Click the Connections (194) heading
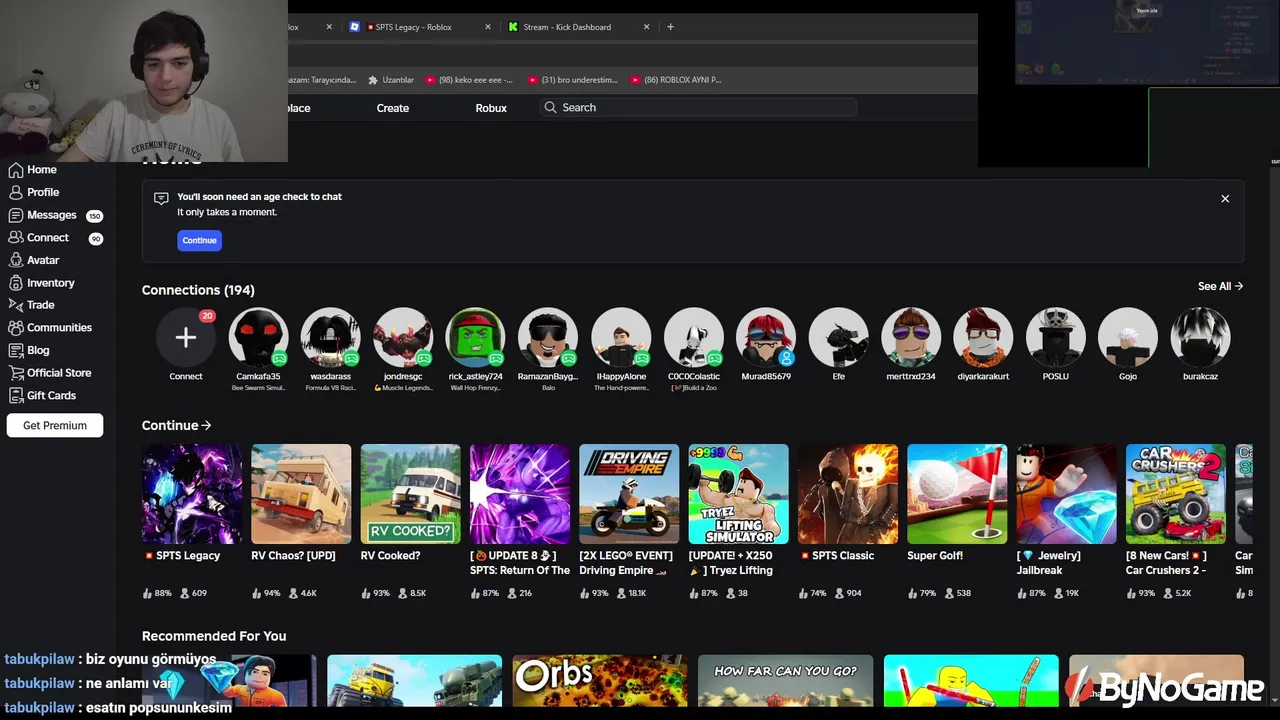The width and height of the screenshot is (1280, 720). [x=198, y=290]
